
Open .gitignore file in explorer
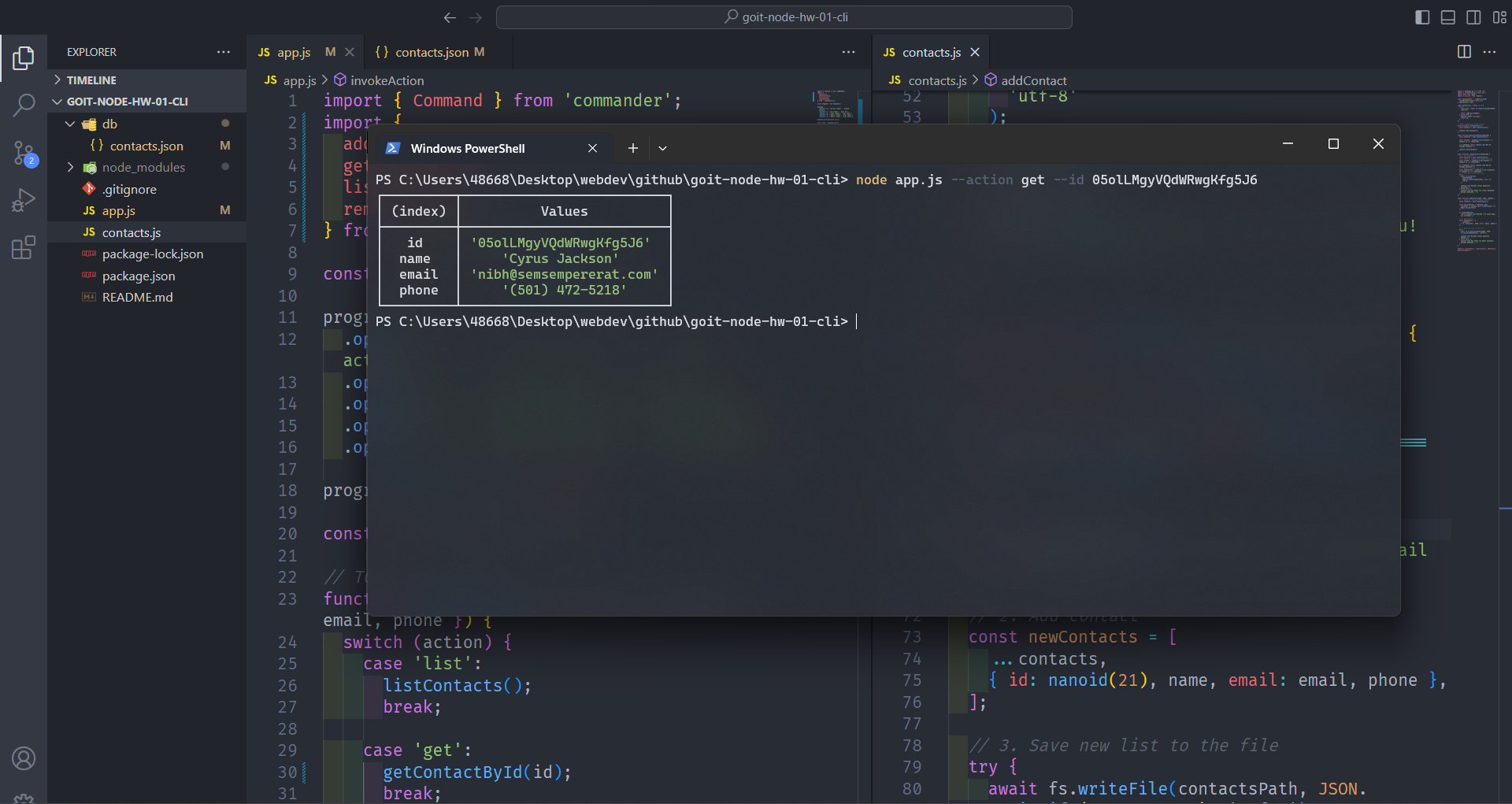click(x=147, y=189)
